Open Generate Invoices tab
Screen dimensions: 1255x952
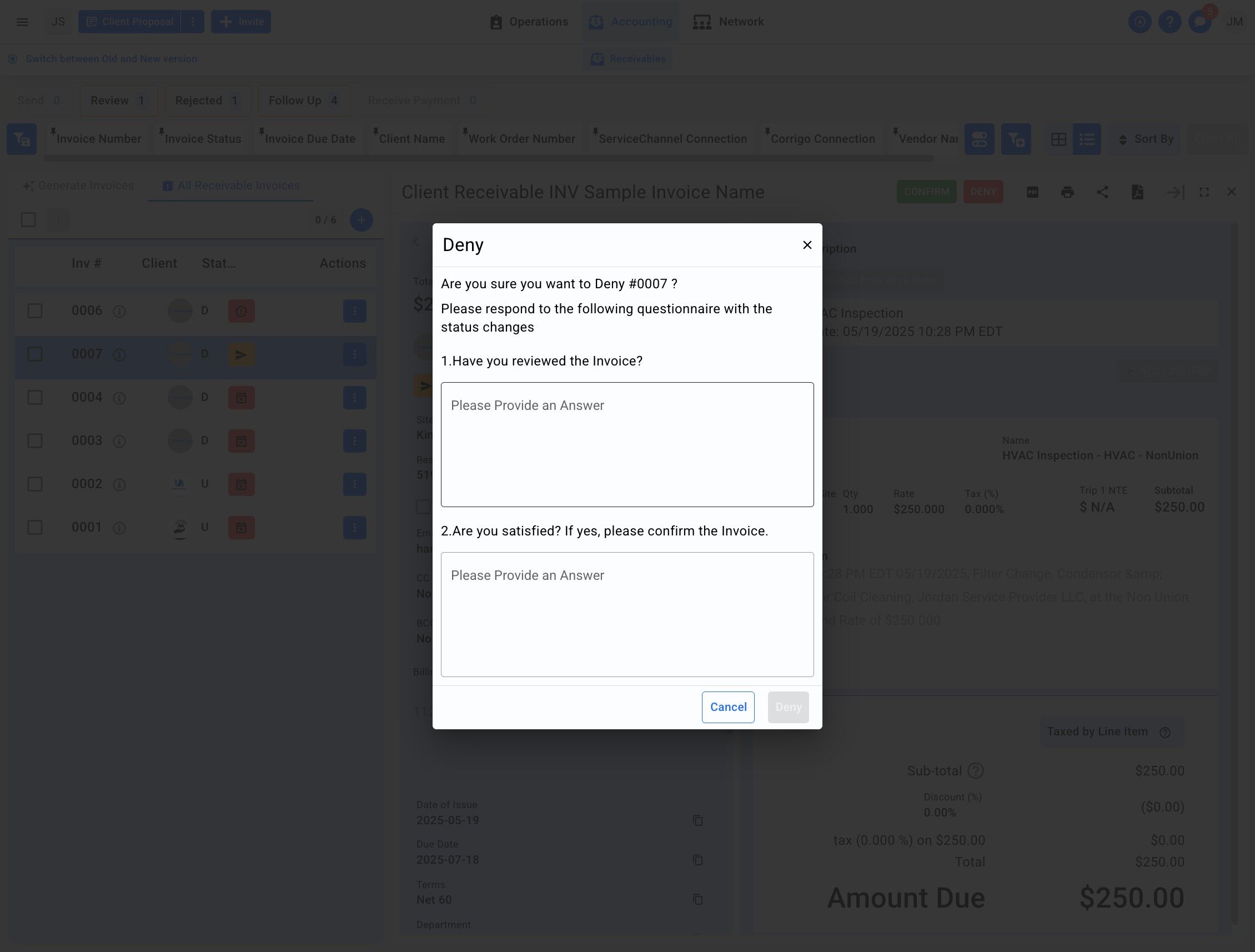click(78, 186)
